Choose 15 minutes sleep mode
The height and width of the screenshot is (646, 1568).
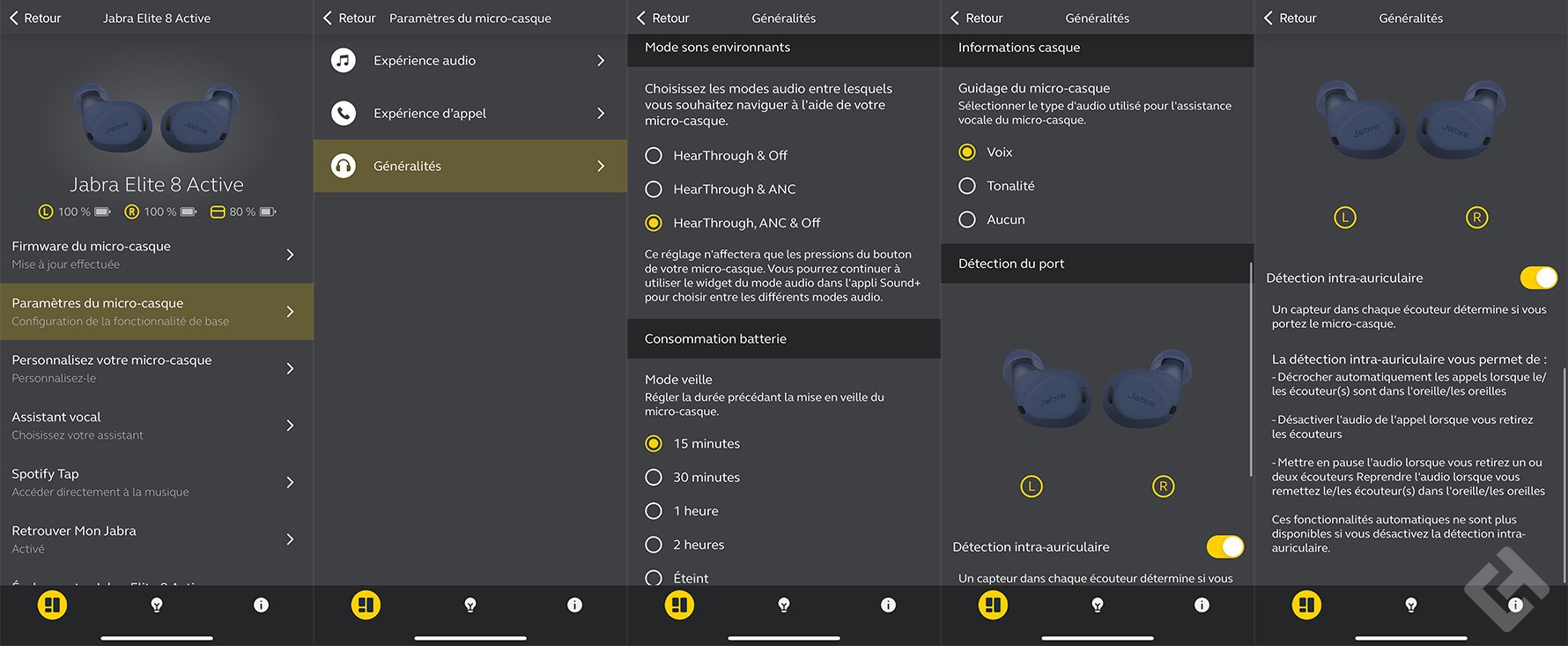(x=654, y=443)
